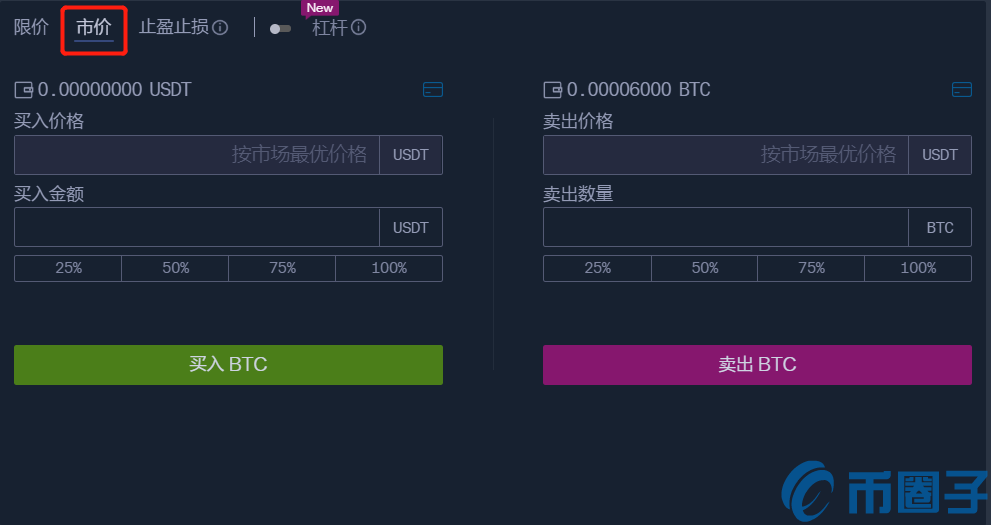Click the info icon next to 杠杆
The width and height of the screenshot is (991, 525).
[x=359, y=28]
